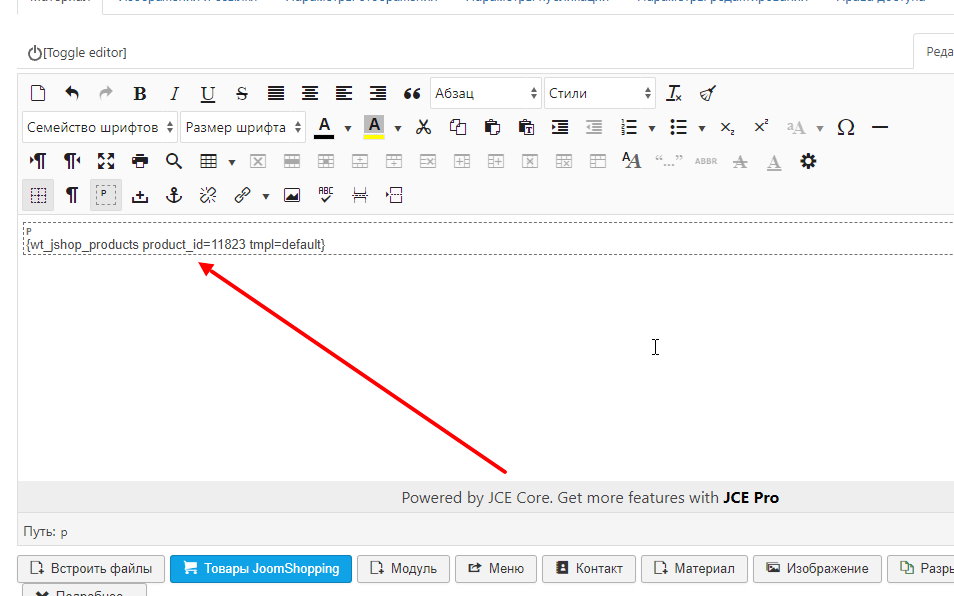Click the fullscreen expand icon
954x596 pixels.
[x=106, y=161]
